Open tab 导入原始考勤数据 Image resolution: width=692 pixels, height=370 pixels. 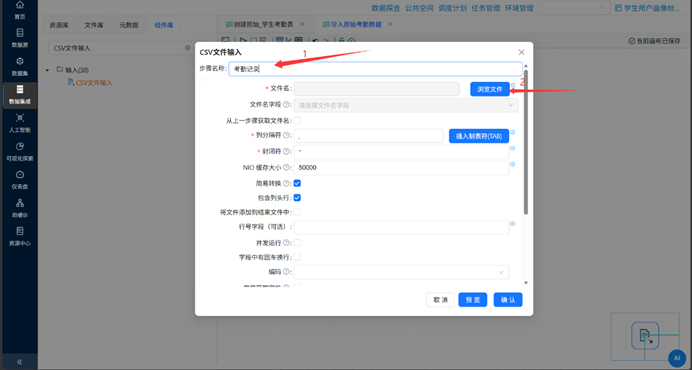click(356, 24)
